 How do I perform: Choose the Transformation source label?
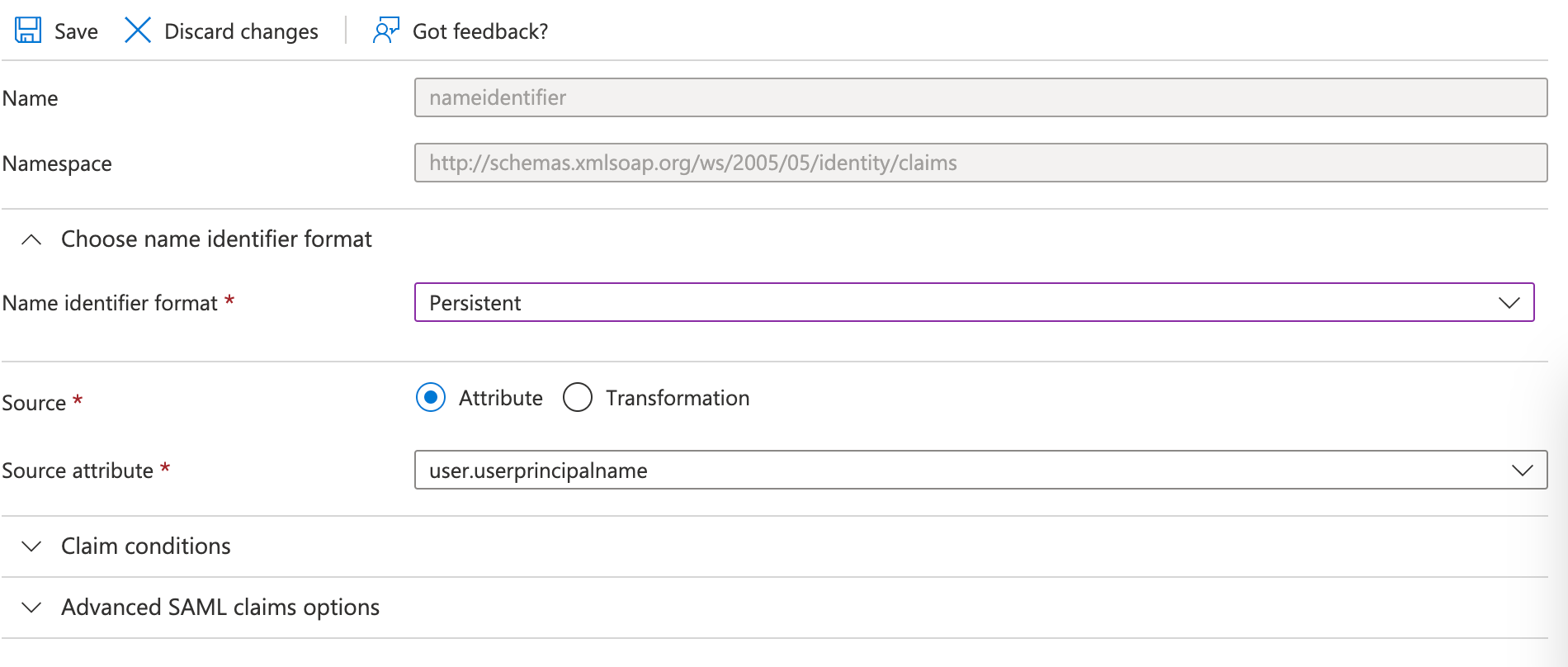pos(678,398)
